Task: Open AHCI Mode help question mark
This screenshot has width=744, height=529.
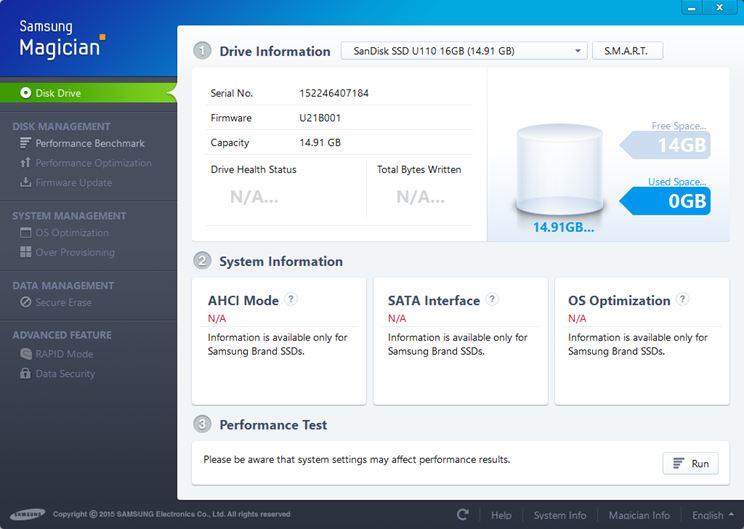Action: 291,299
